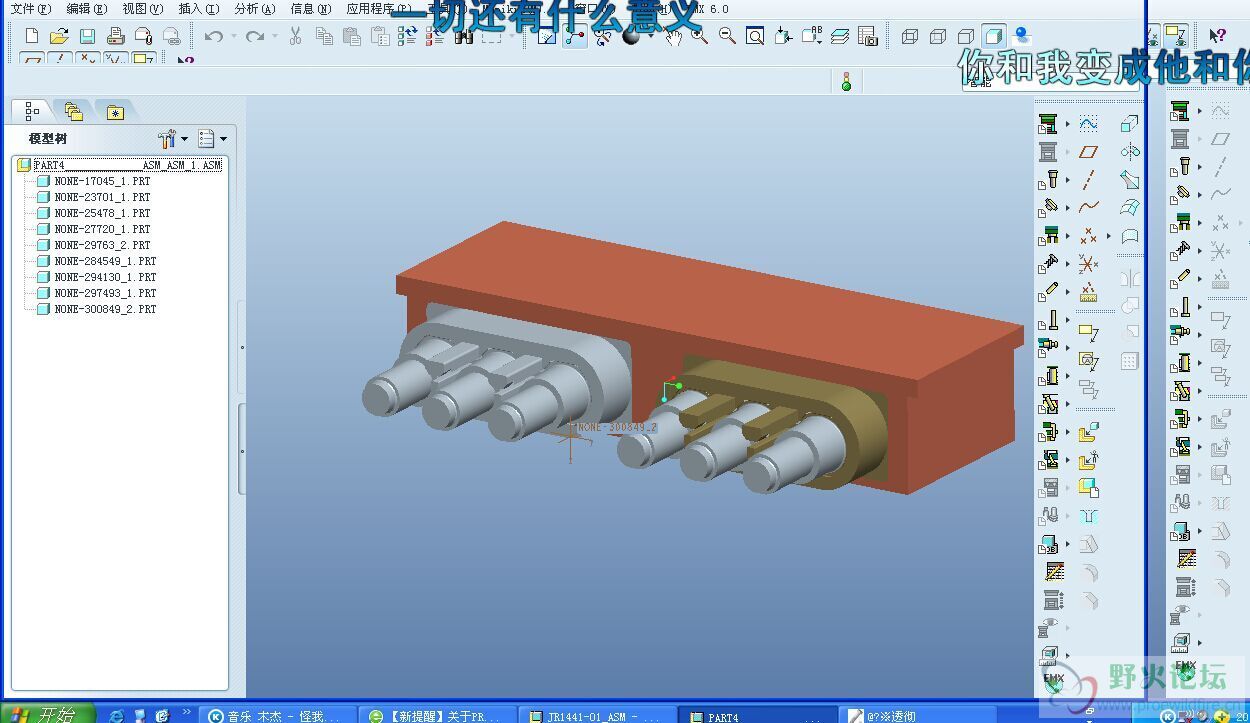Click the Boundary Blend surface icon
Image resolution: width=1250 pixels, height=723 pixels.
[1130, 208]
